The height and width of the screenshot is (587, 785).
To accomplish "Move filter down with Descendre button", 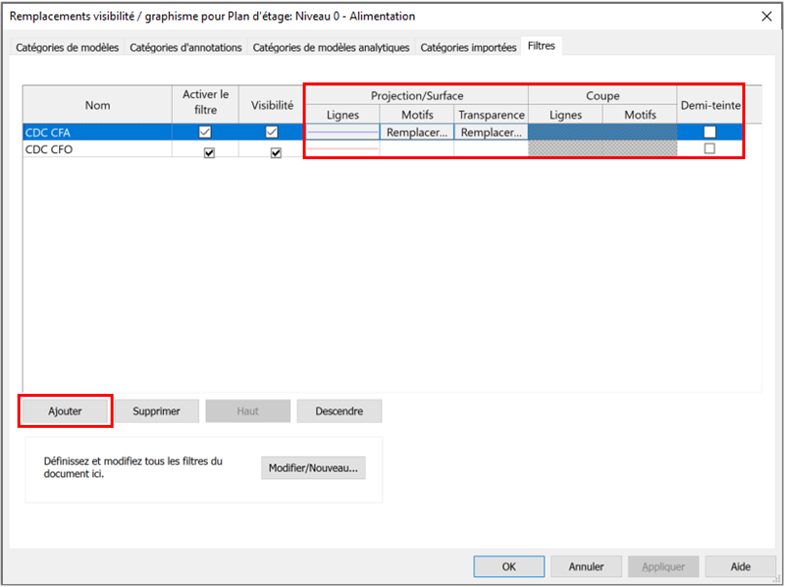I will (x=338, y=411).
